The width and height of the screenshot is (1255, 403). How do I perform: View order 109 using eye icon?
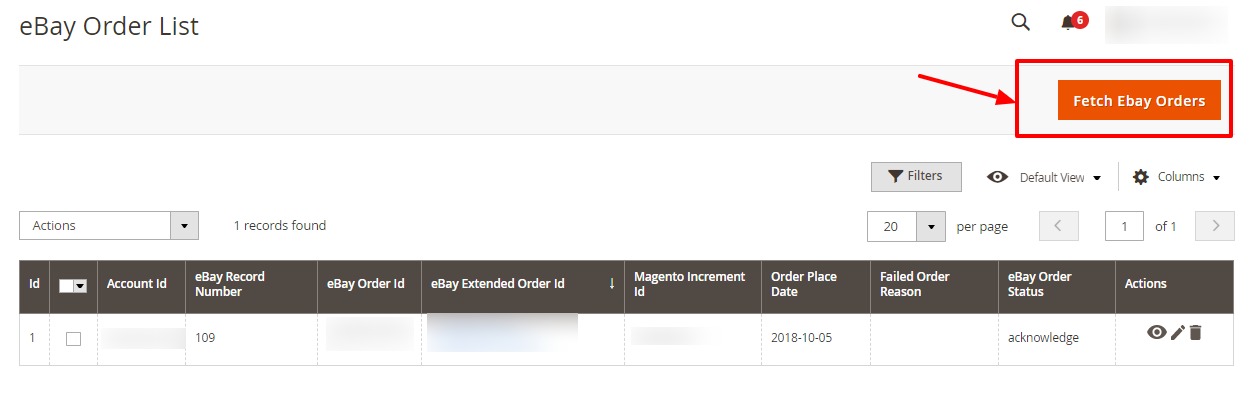(1156, 332)
